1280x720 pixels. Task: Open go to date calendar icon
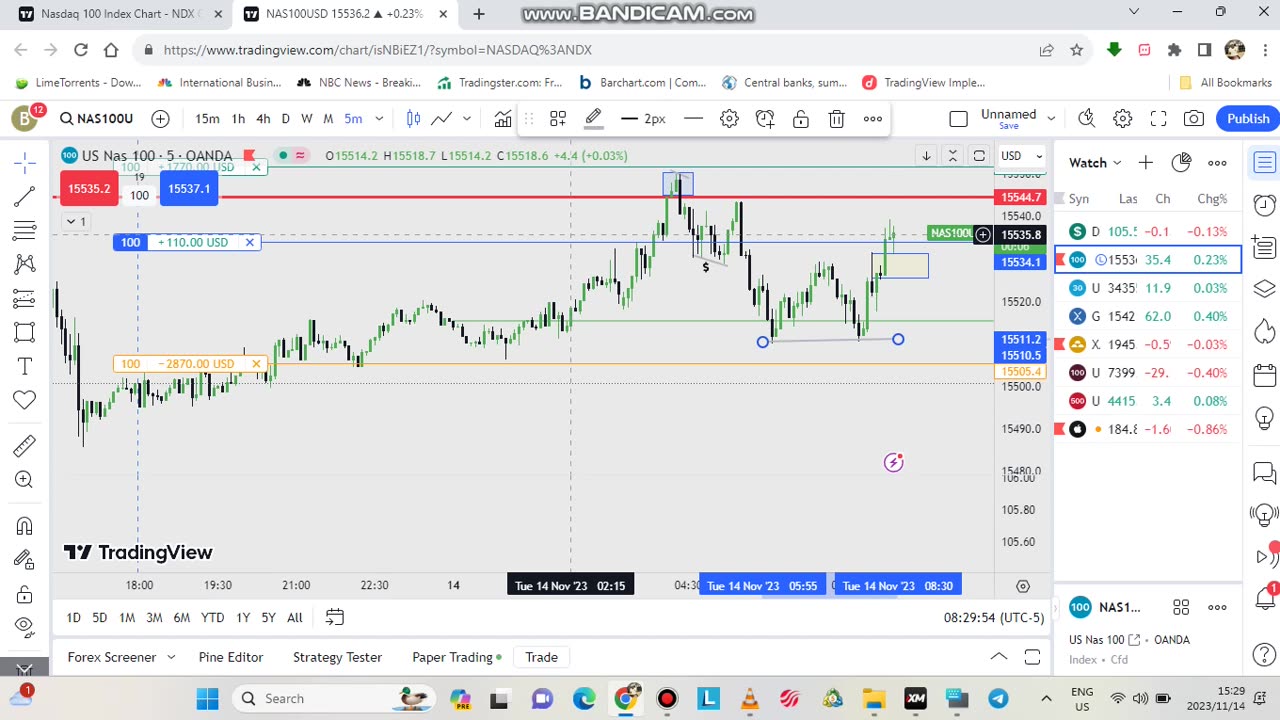(x=335, y=618)
